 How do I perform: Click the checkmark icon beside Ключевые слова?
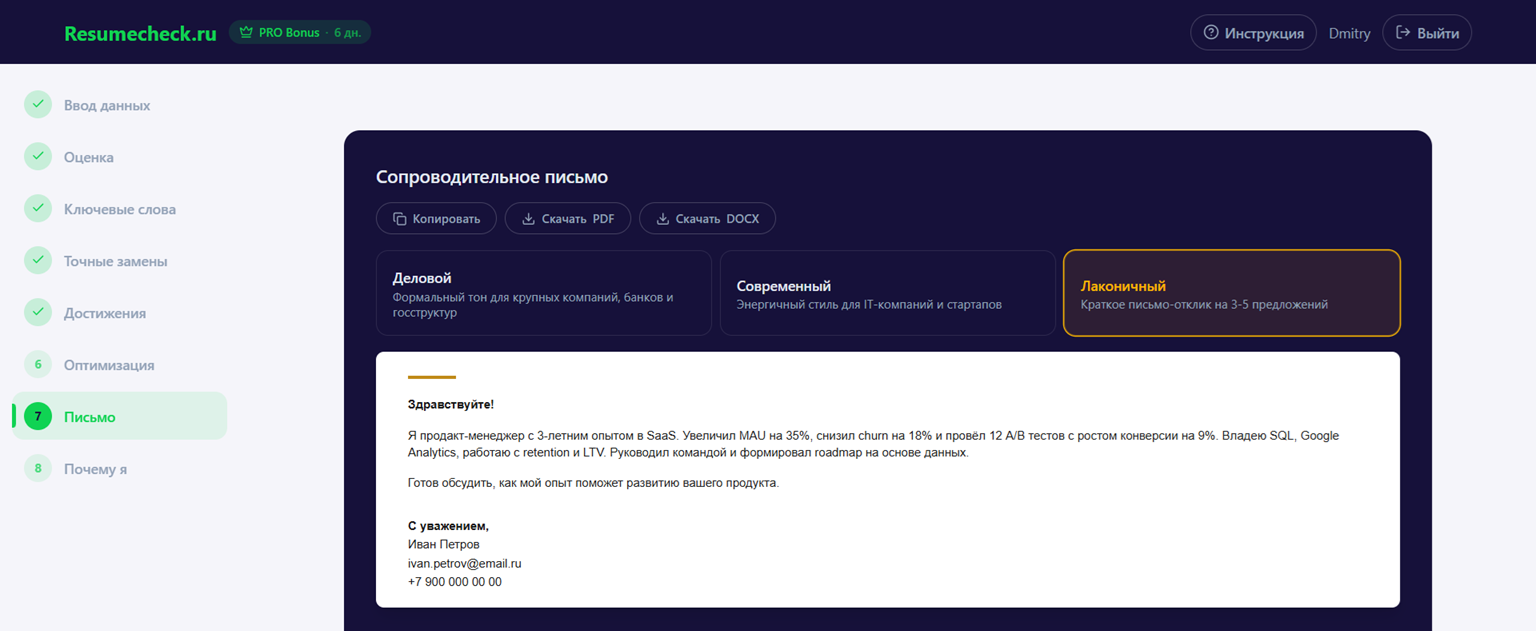coord(38,209)
